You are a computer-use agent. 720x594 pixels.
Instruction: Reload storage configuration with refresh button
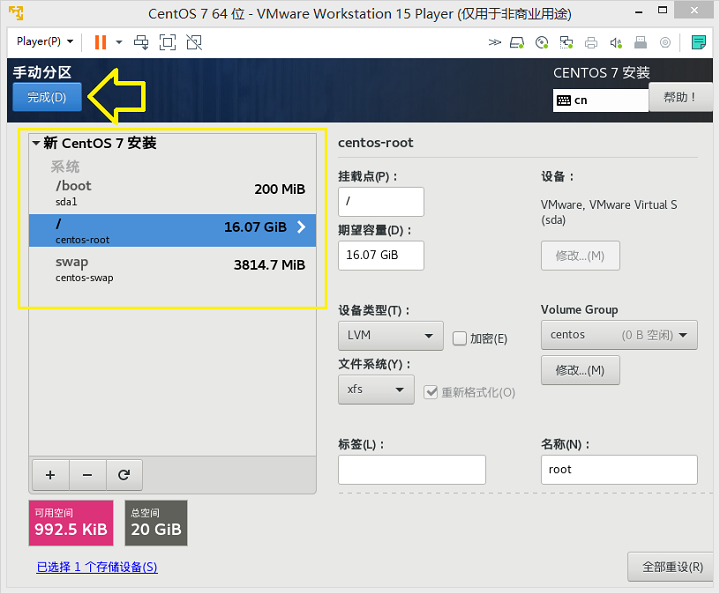(124, 475)
